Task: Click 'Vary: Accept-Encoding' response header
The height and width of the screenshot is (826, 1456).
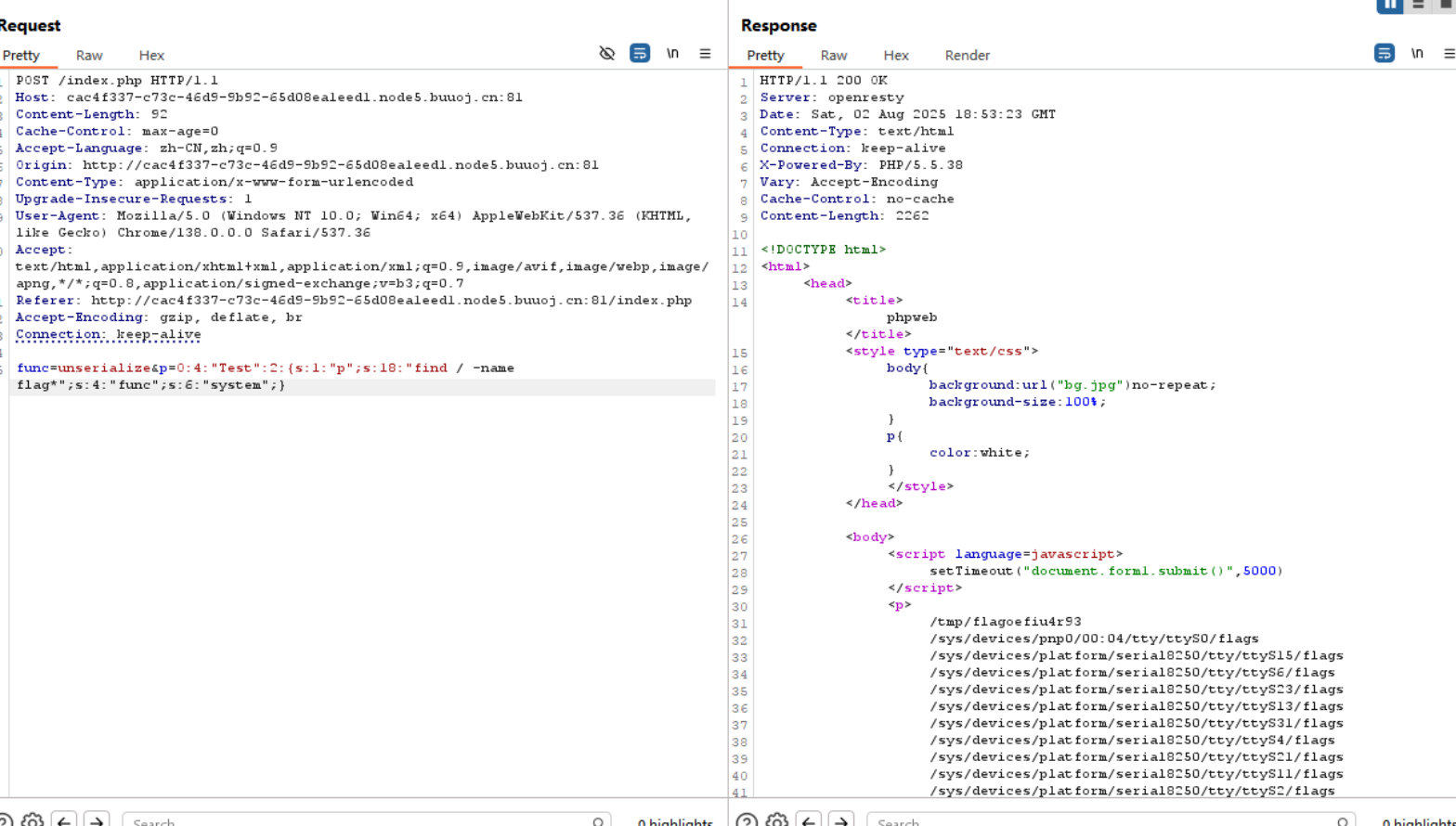Action: click(x=849, y=182)
